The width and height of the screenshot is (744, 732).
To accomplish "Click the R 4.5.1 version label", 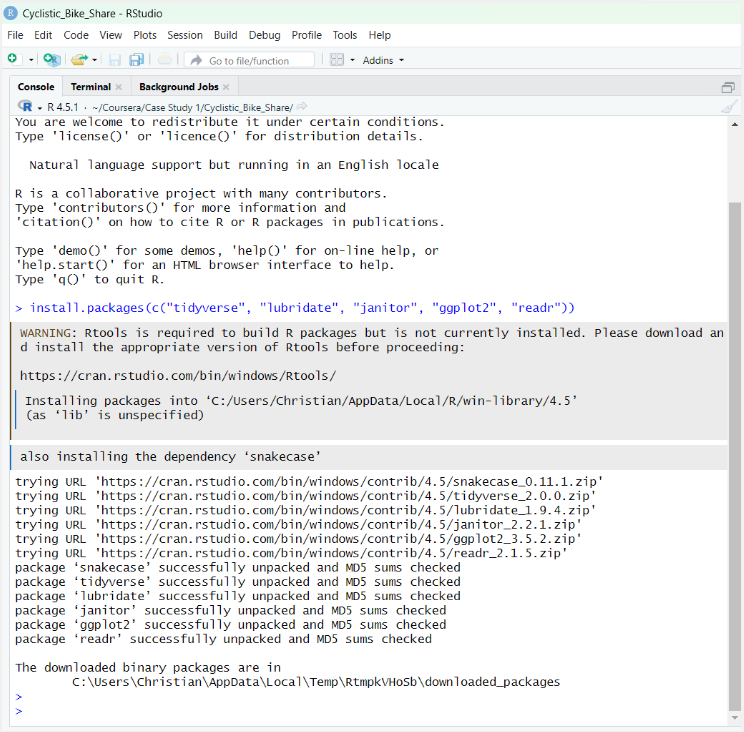I will tap(63, 107).
